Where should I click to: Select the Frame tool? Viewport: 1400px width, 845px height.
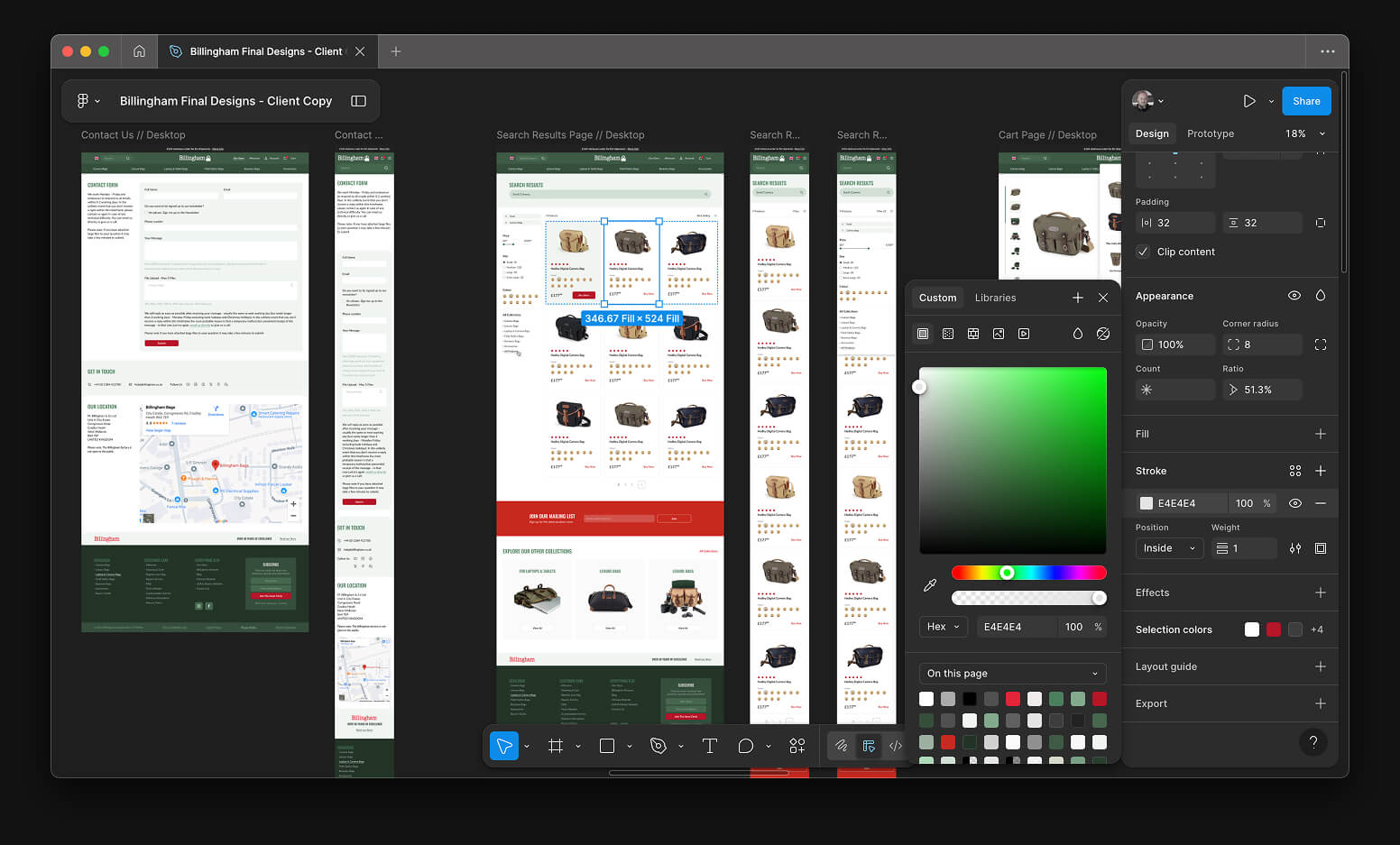click(556, 746)
